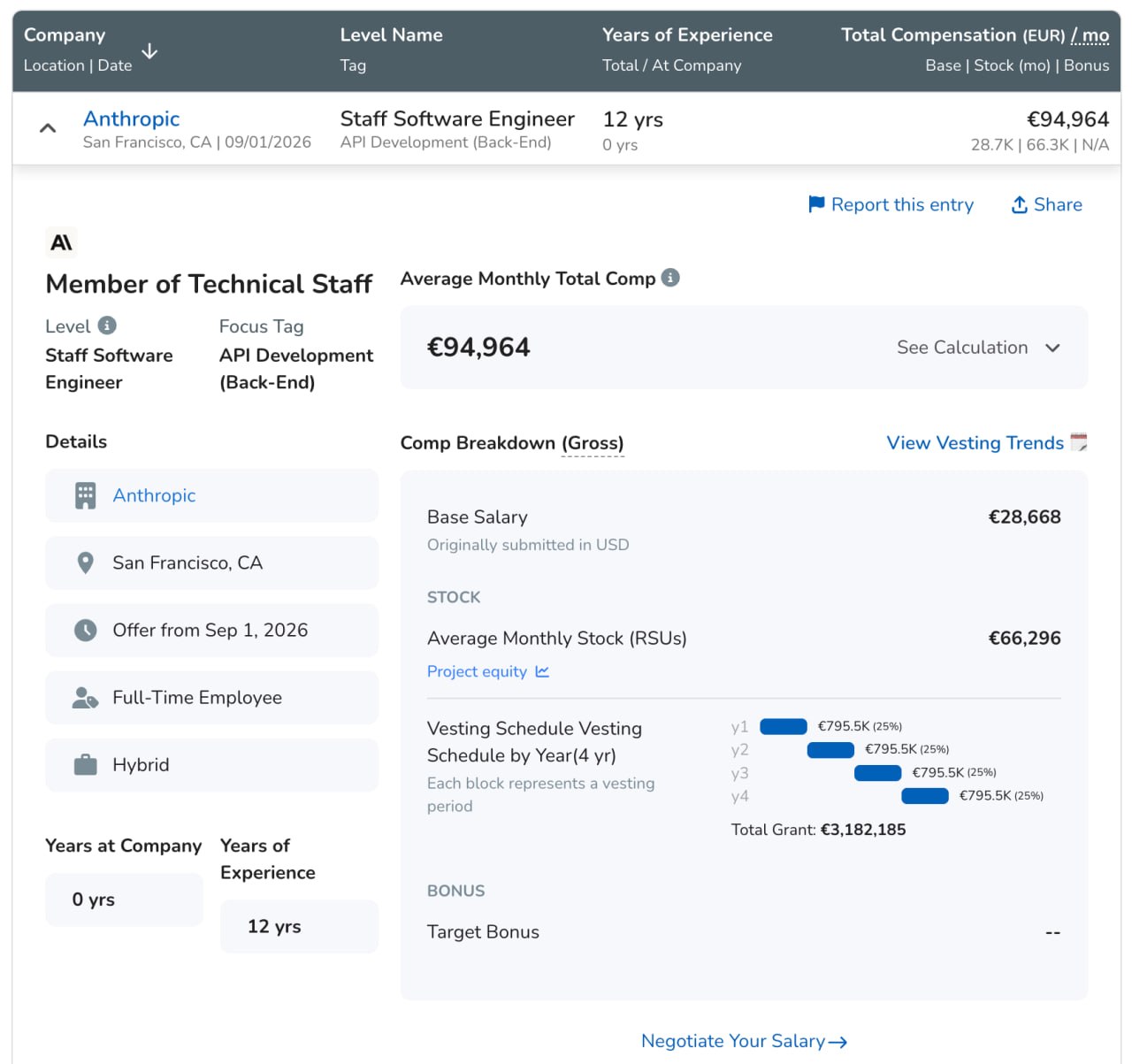Click the location pin icon for San Francisco
The image size is (1132, 1064).
point(85,563)
